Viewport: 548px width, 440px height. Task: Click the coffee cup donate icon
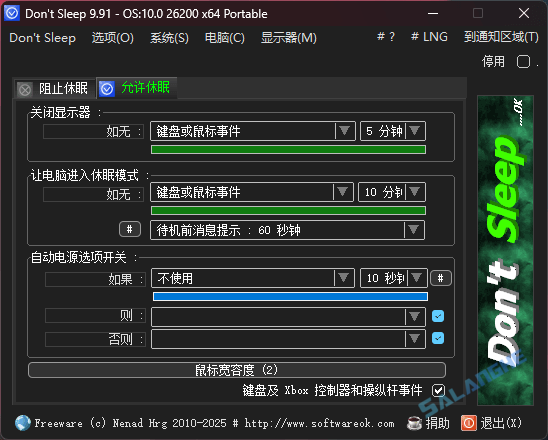pyautogui.click(x=414, y=423)
